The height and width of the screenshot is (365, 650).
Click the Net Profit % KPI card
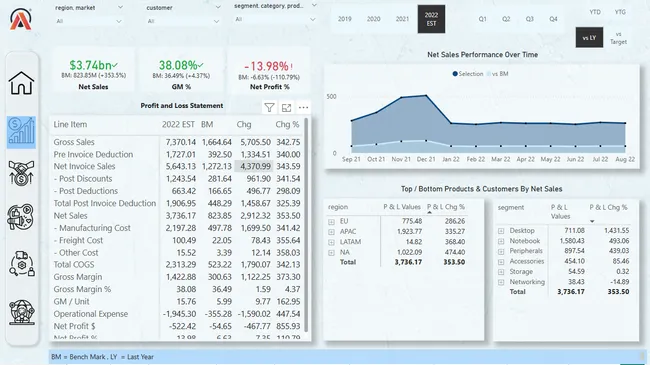tap(269, 71)
